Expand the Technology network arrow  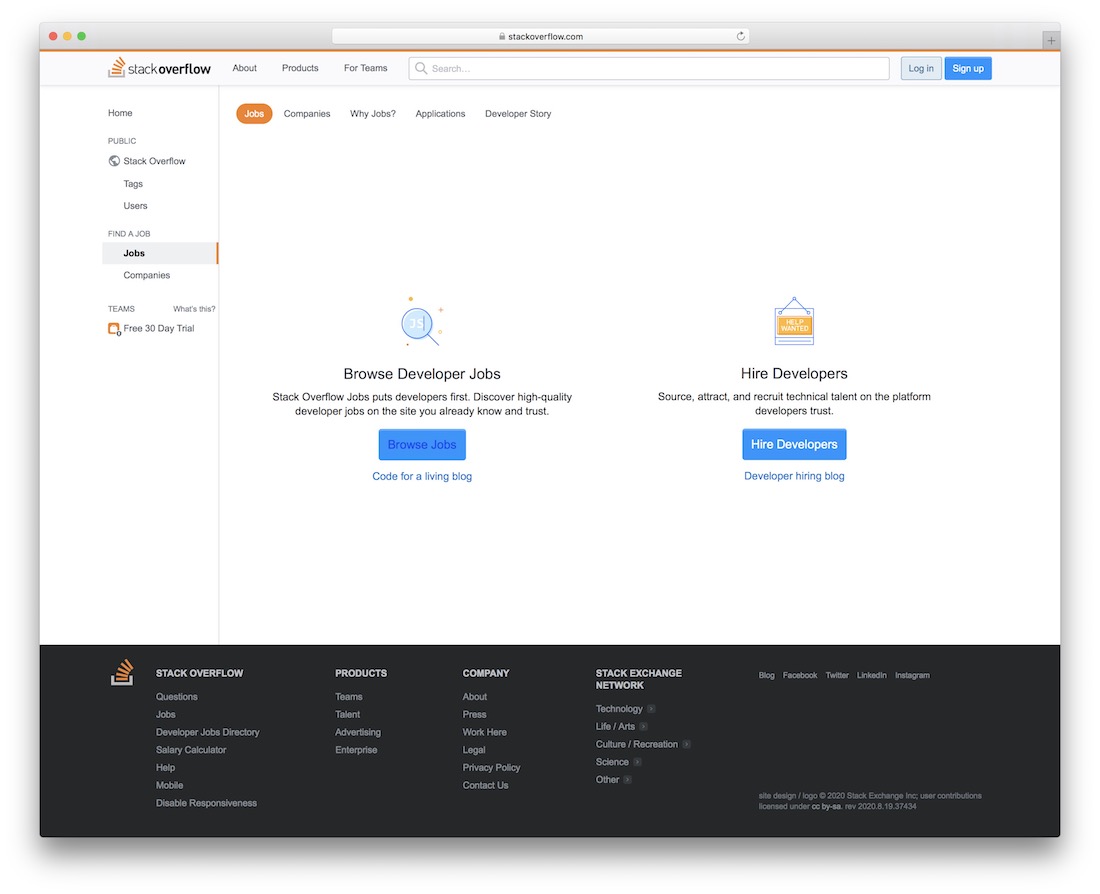click(651, 709)
